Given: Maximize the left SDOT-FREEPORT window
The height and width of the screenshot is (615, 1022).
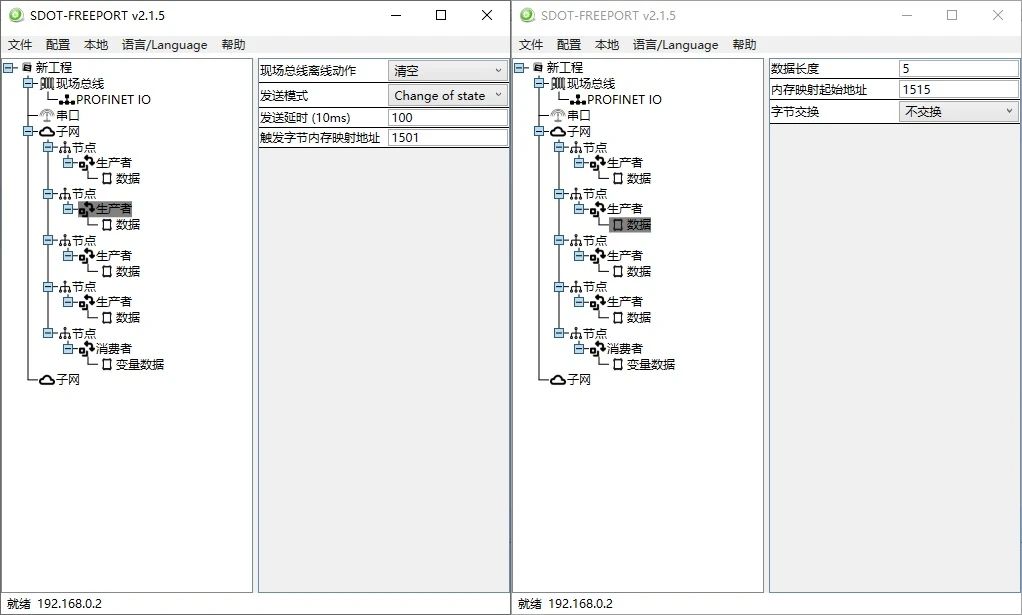Looking at the screenshot, I should coord(441,15).
